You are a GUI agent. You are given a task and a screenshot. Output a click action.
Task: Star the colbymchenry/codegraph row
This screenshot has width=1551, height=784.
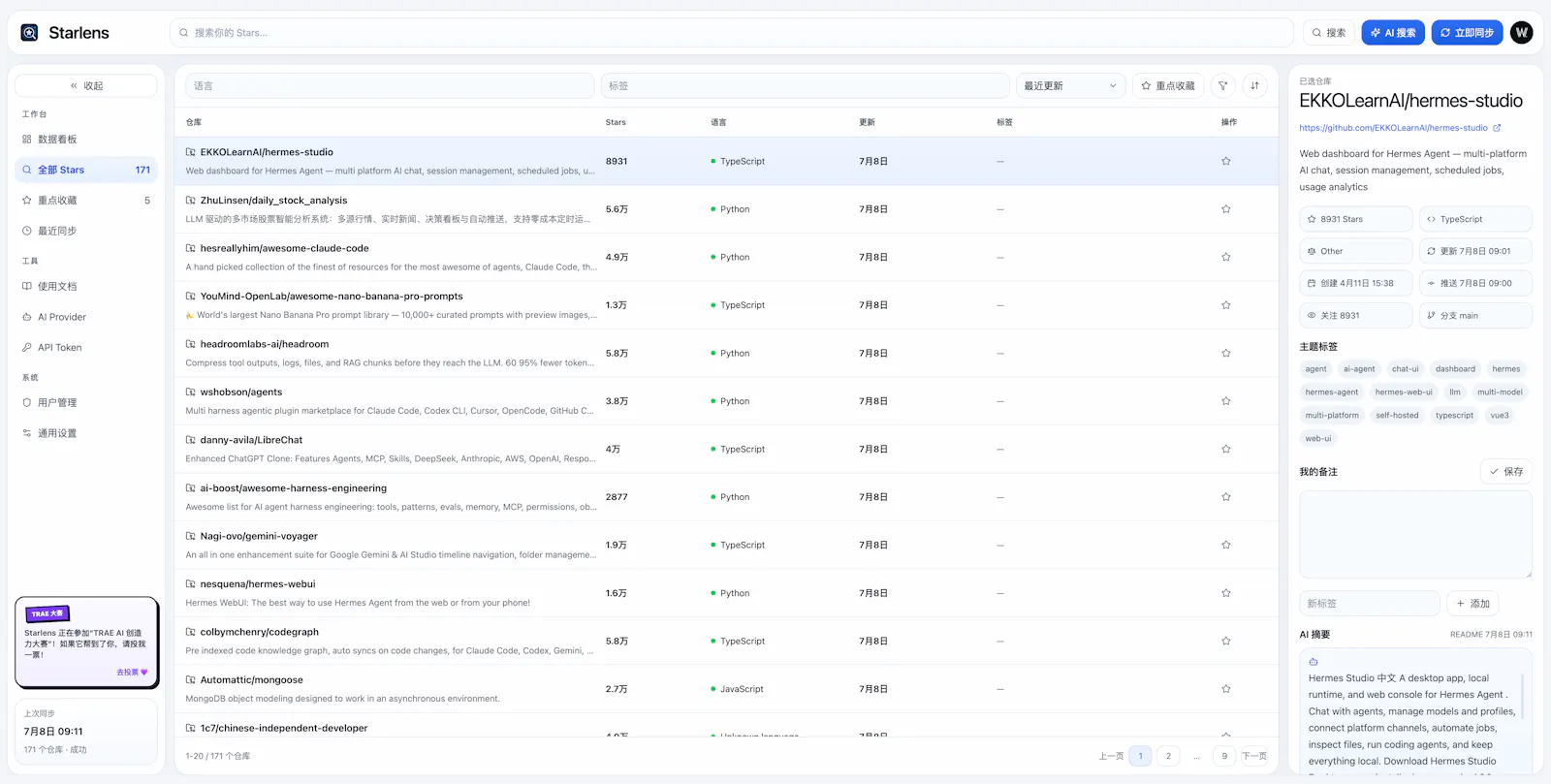tap(1226, 642)
